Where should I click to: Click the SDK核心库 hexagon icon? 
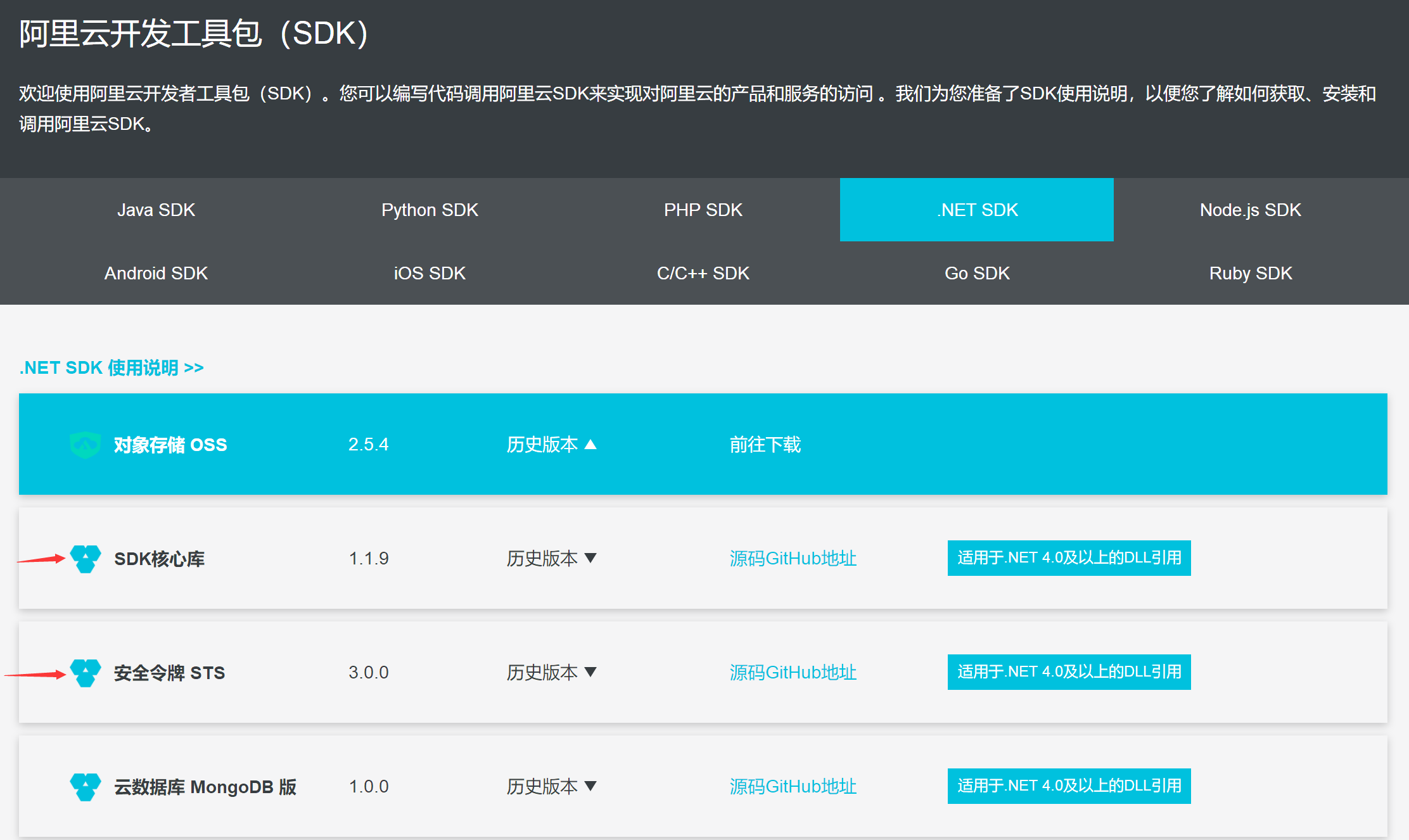[x=86, y=559]
